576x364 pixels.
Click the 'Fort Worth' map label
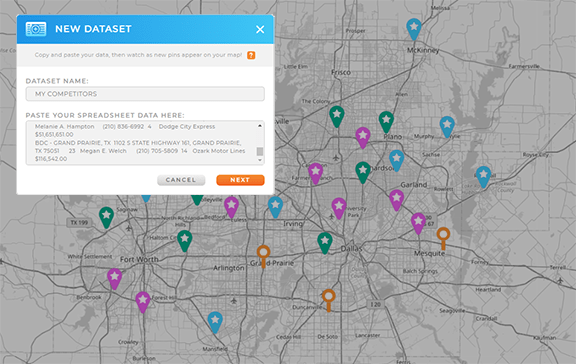click(x=139, y=259)
